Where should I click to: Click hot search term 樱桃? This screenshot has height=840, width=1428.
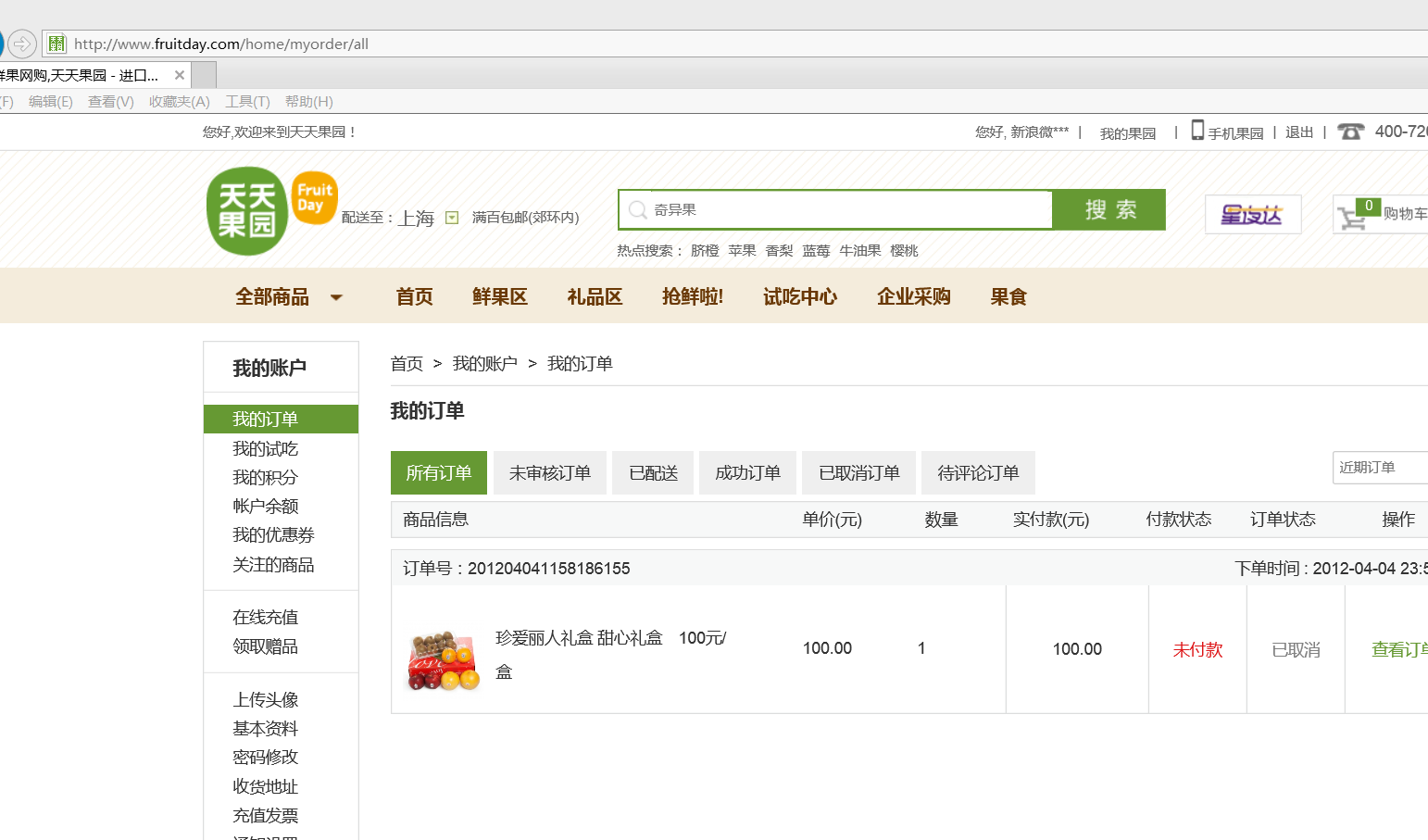point(904,251)
